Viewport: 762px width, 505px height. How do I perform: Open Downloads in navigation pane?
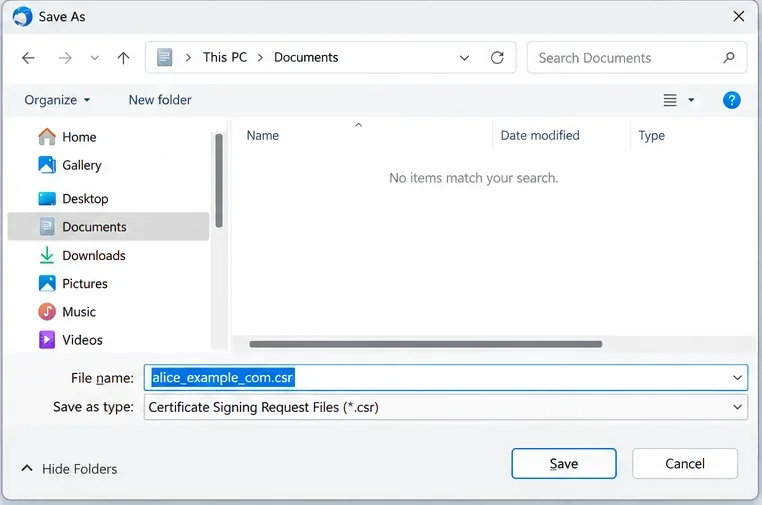108,255
